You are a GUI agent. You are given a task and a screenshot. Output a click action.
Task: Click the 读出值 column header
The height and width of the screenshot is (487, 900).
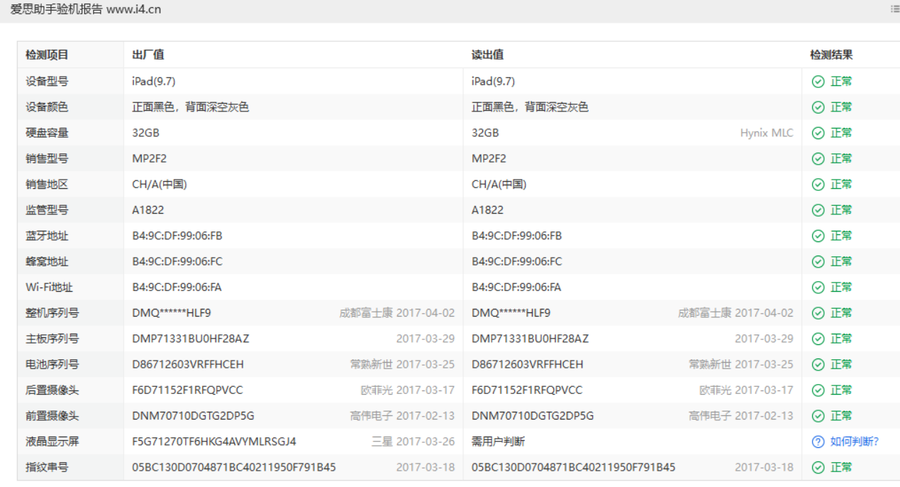click(487, 55)
